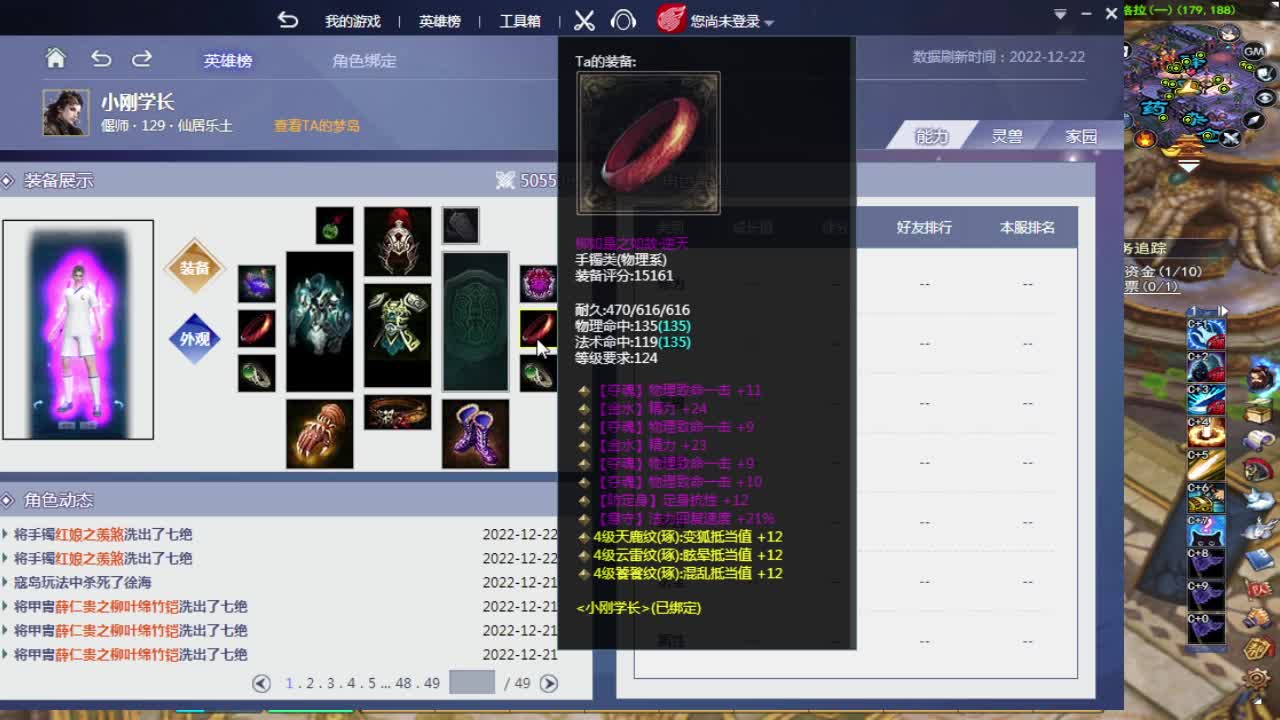This screenshot has height=720, width=1280.
Task: Select the green pendant necklace slot
Action: [x=334, y=225]
